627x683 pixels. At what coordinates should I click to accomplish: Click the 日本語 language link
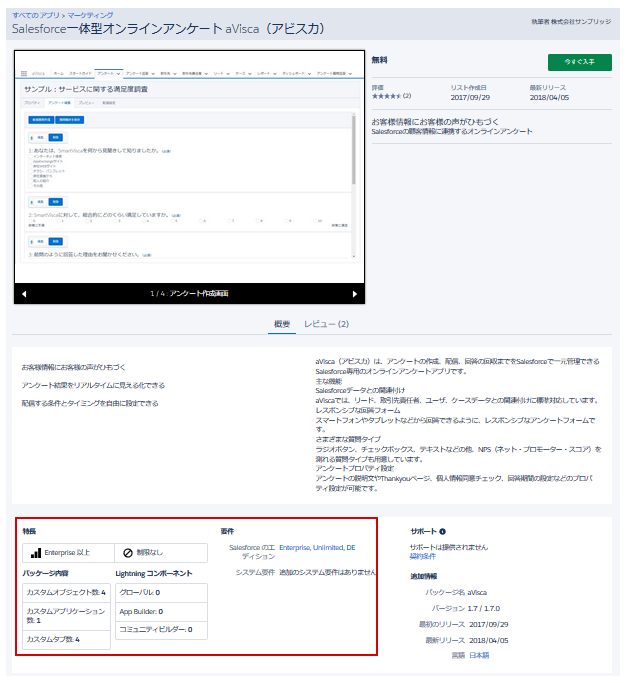[x=479, y=655]
